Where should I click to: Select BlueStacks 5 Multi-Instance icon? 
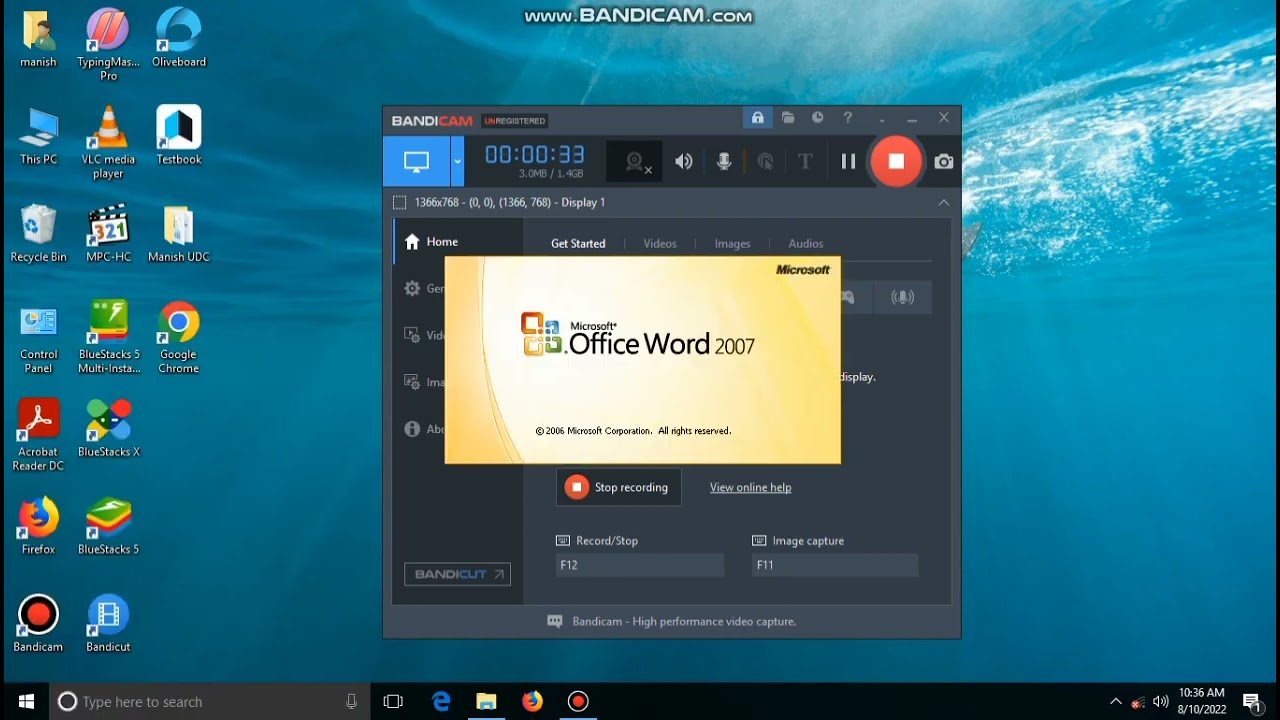coord(108,337)
